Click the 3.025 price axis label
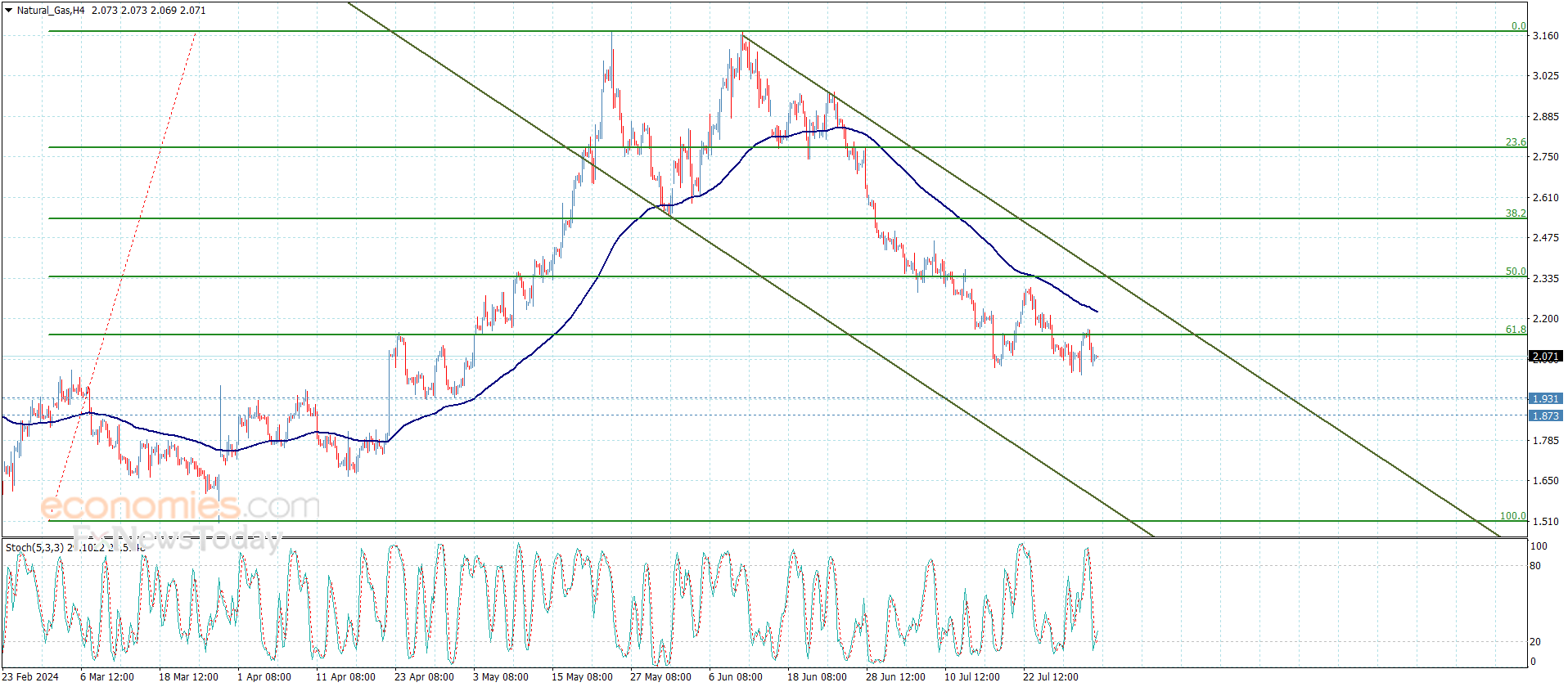The height and width of the screenshot is (687, 1568). pyautogui.click(x=1545, y=76)
